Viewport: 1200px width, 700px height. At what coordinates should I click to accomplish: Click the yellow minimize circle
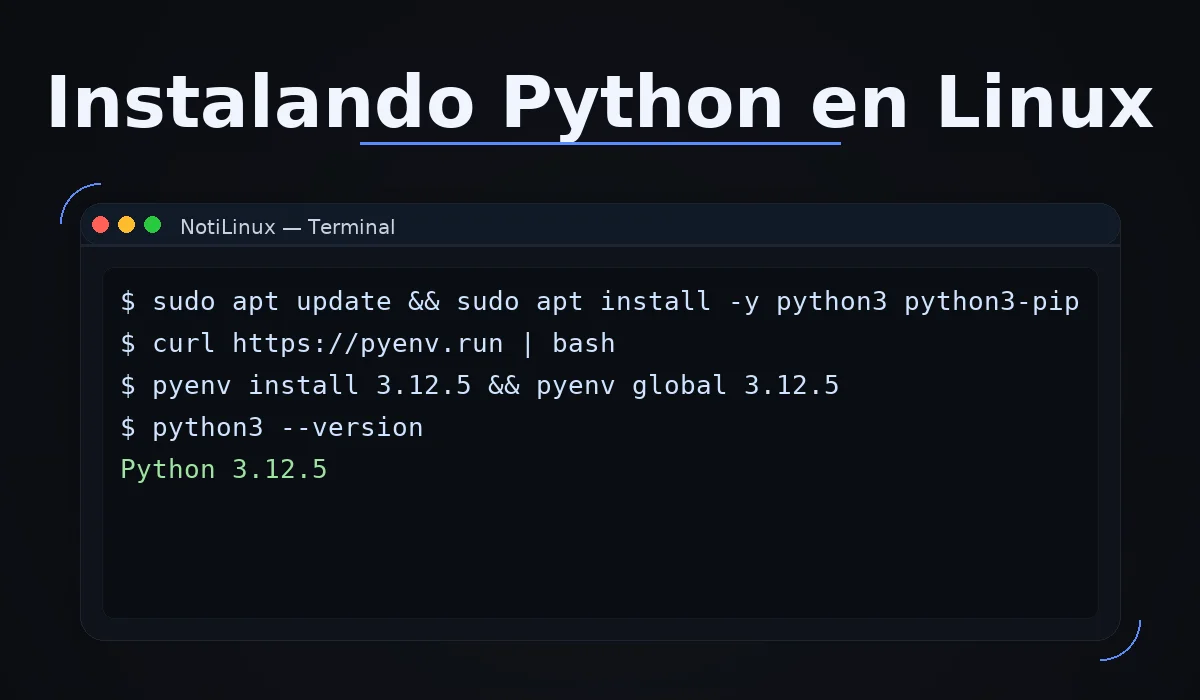tap(126, 224)
